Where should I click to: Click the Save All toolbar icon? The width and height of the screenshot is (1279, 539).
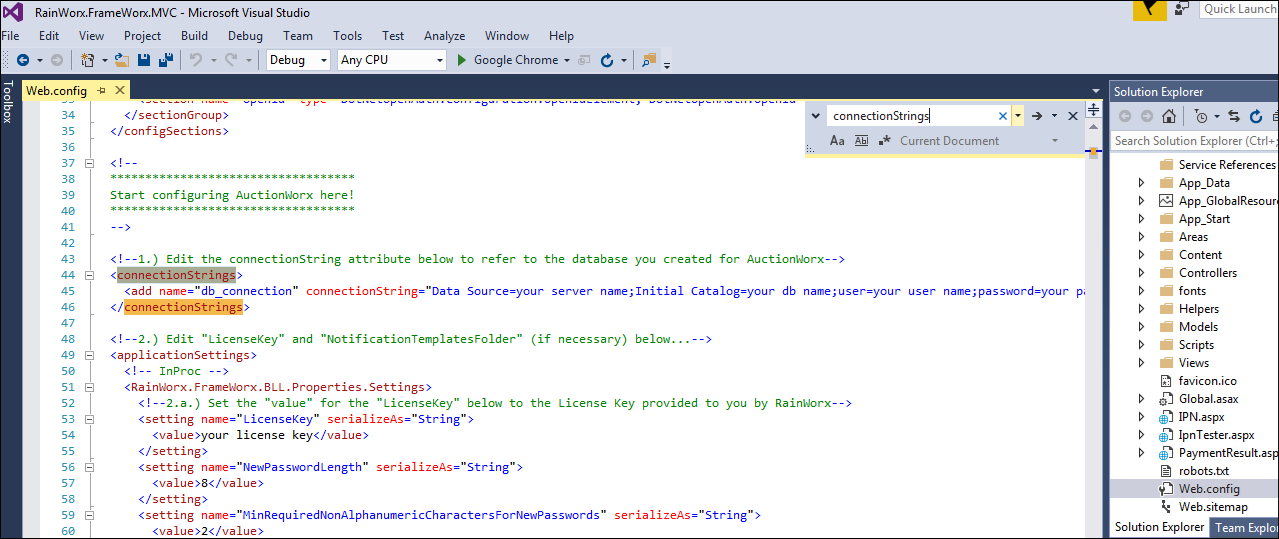(166, 60)
